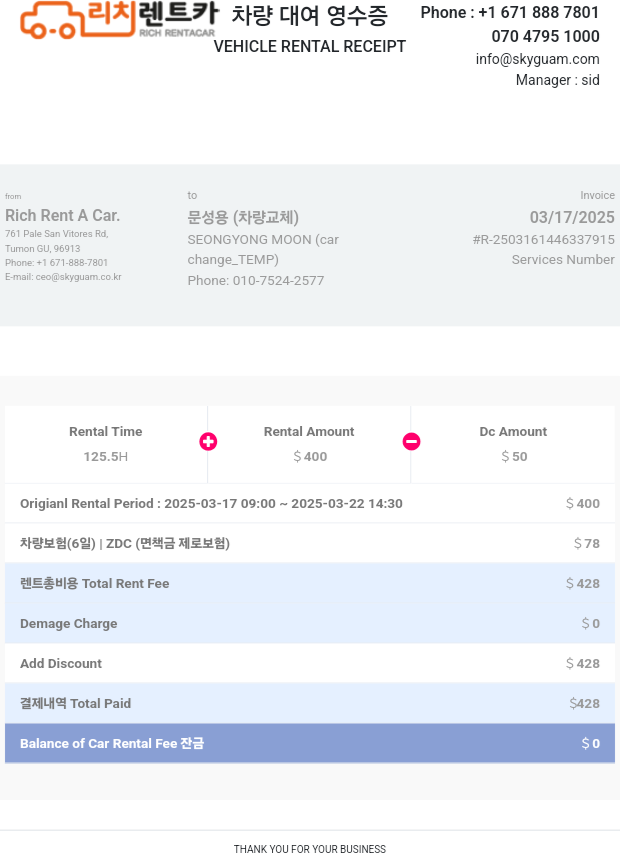Click the ZDC insurance $ 78 row
Screen dimensions: 620x856
(310, 543)
